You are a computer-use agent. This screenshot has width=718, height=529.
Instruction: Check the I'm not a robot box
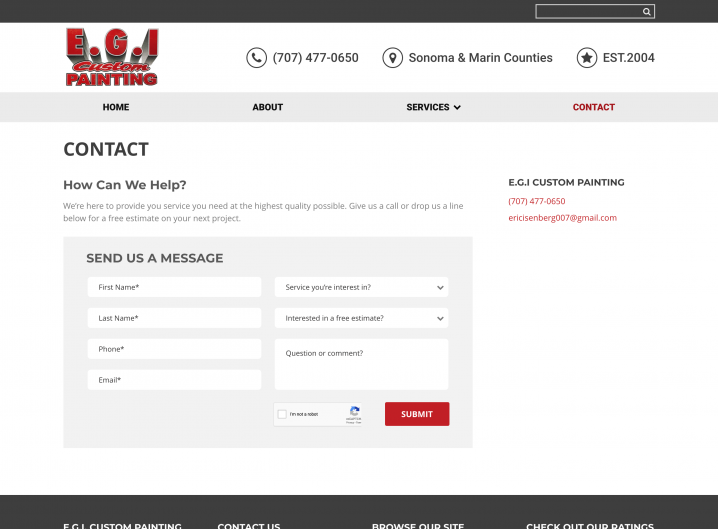[x=283, y=414]
